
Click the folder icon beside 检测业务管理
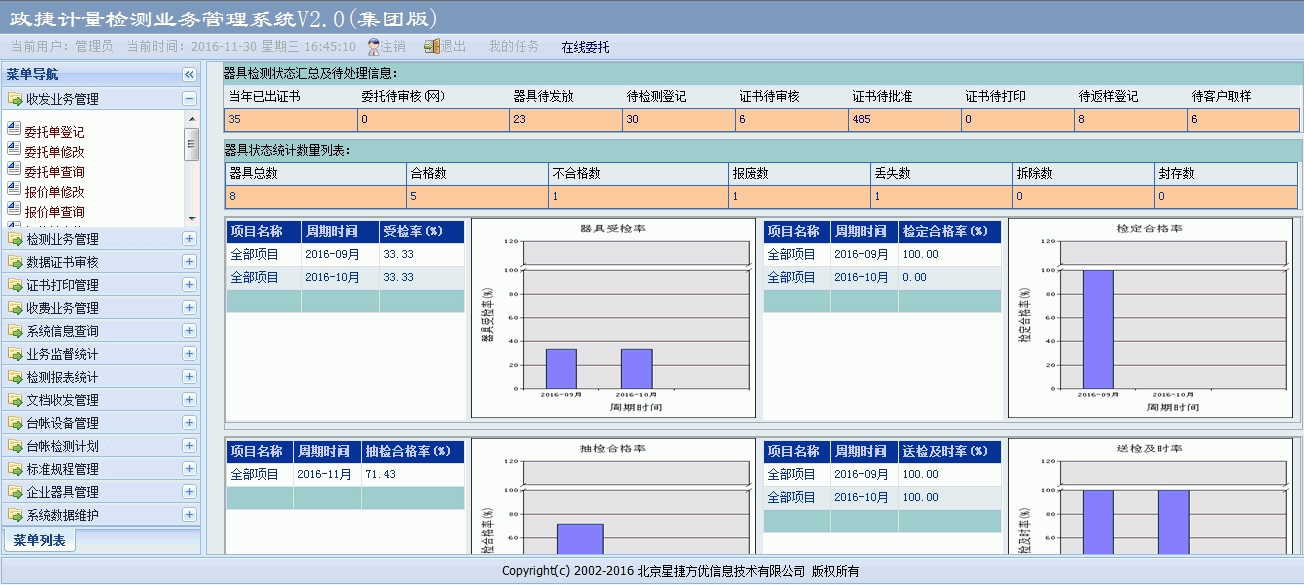tap(15, 239)
